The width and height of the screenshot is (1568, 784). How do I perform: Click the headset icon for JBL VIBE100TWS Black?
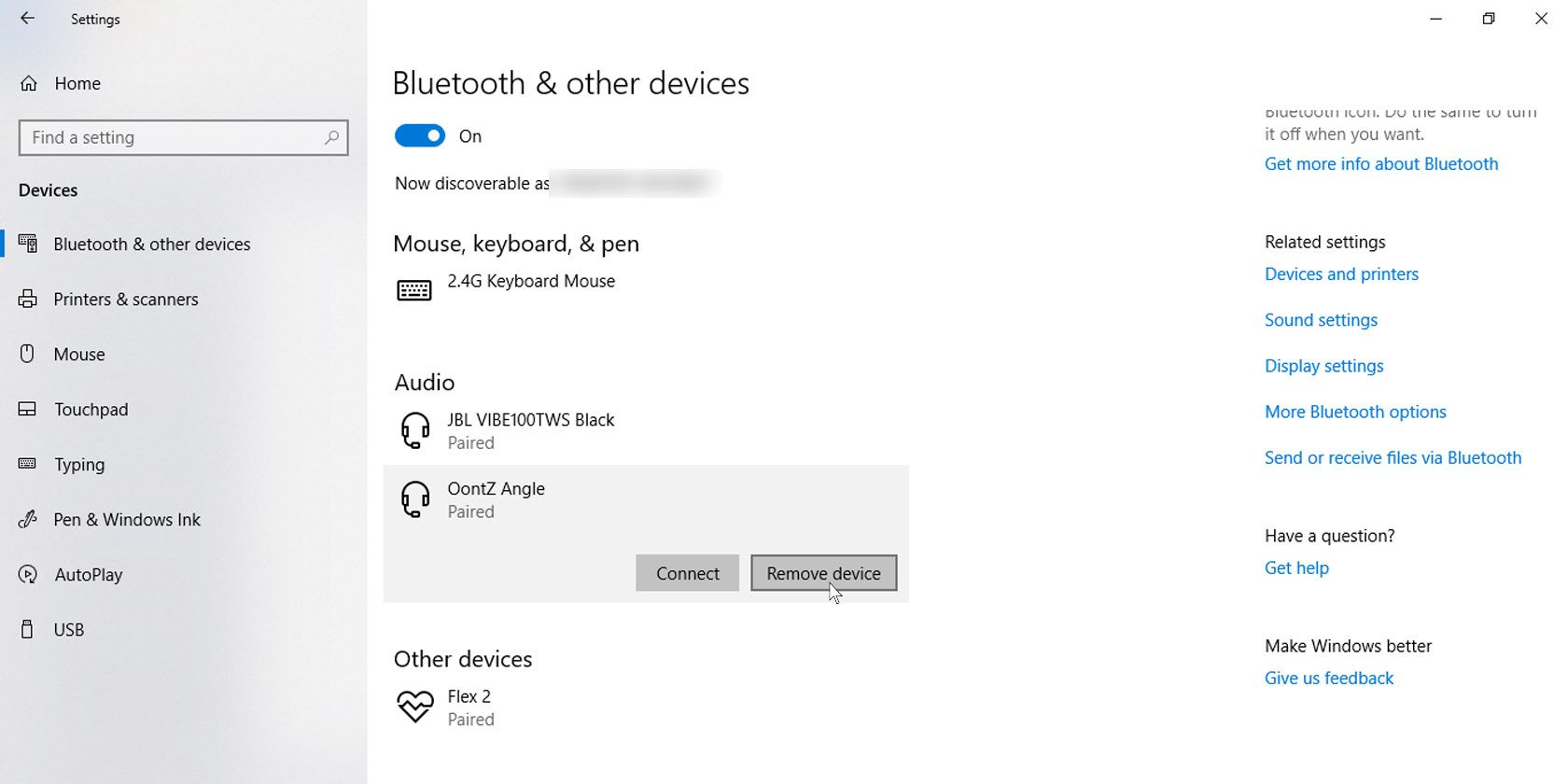(413, 430)
